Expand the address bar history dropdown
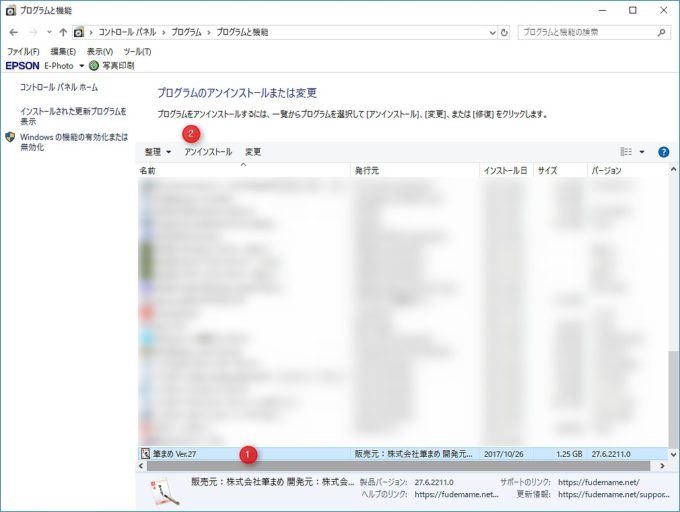 coord(488,33)
